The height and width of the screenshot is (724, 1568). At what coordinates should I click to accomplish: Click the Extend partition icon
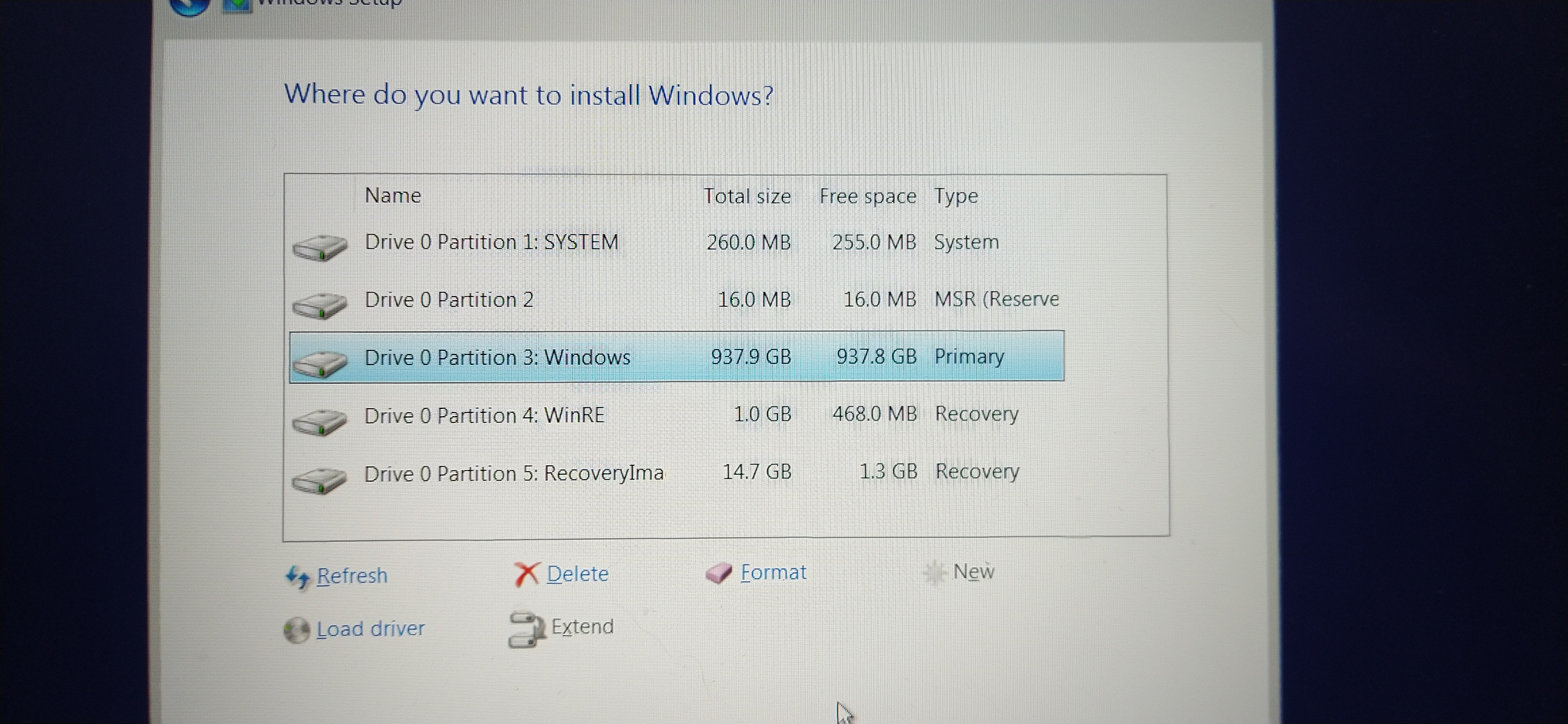[x=527, y=629]
